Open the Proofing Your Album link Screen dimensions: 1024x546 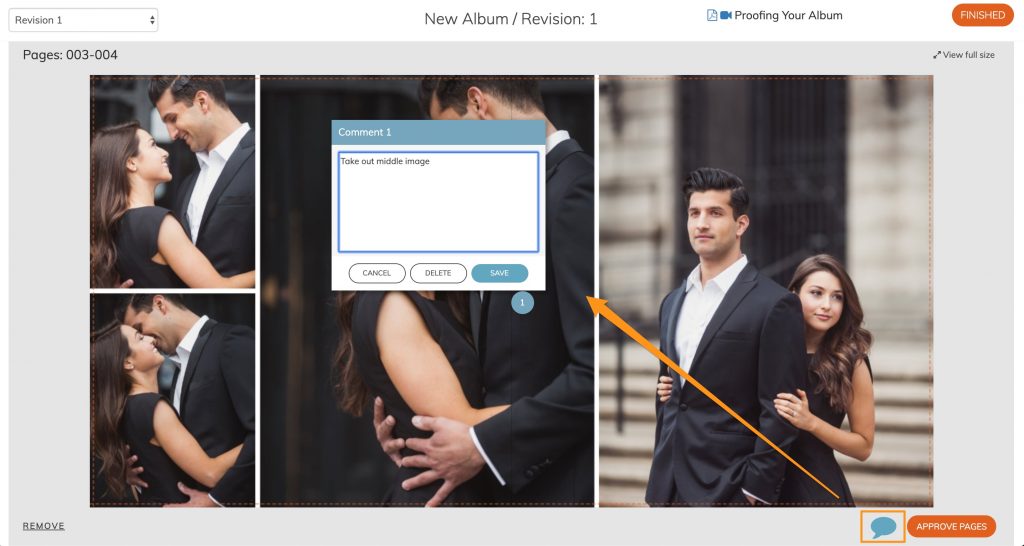(x=788, y=15)
